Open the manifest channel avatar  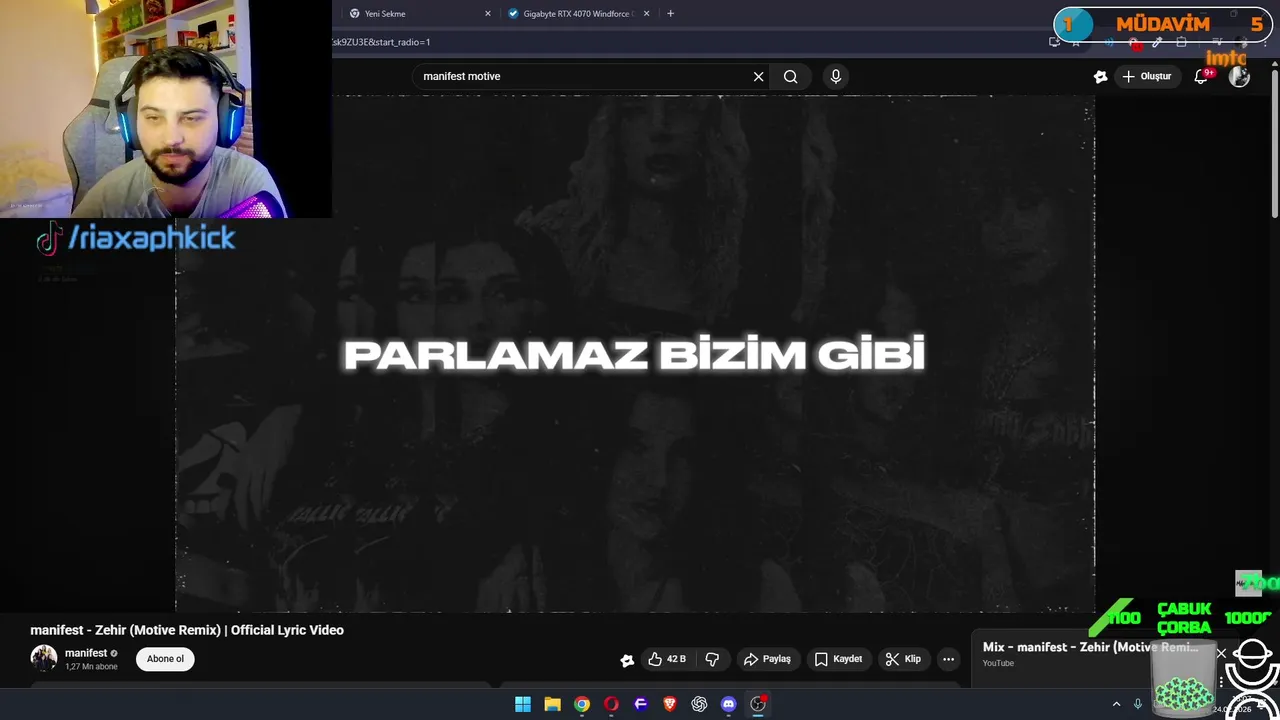click(x=44, y=658)
